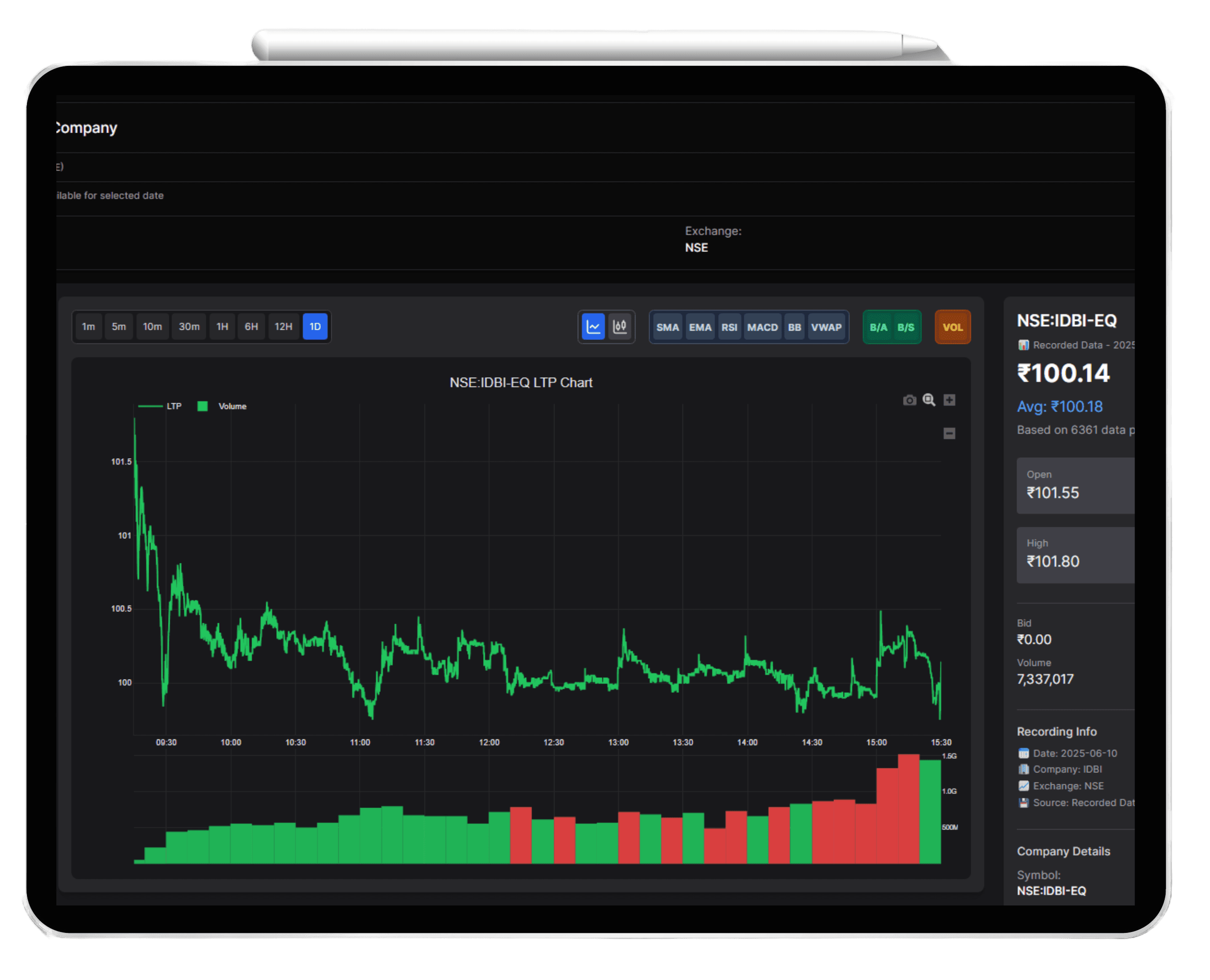This screenshot has width=1210, height=980.
Task: Click the zoom in plus icon
Action: click(949, 400)
